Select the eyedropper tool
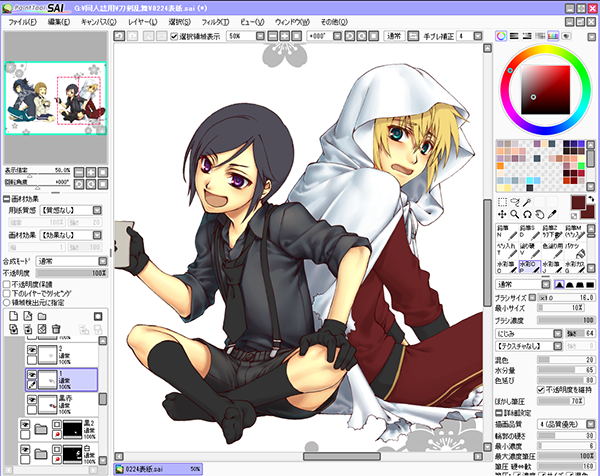This screenshot has height=476, width=600. click(552, 214)
